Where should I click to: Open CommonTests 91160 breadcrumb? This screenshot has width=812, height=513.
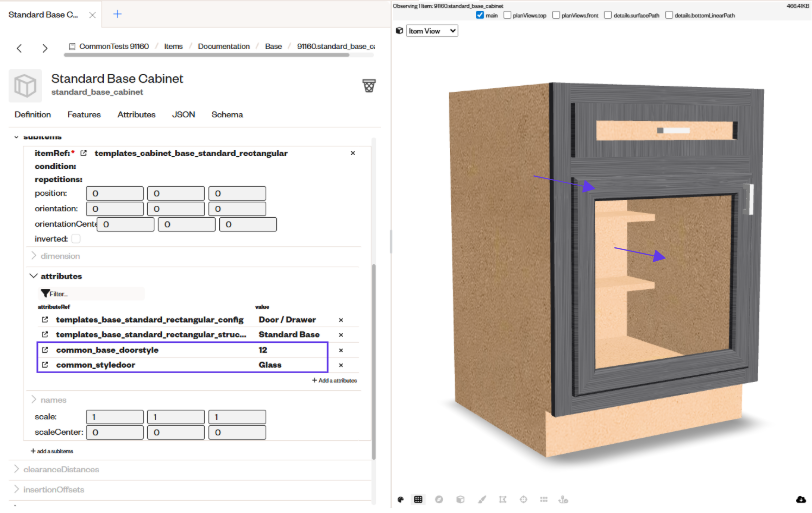[109, 46]
